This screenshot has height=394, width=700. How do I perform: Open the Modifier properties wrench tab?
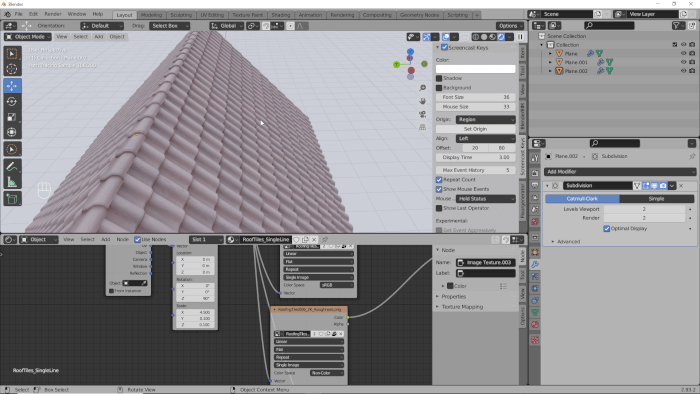[535, 265]
